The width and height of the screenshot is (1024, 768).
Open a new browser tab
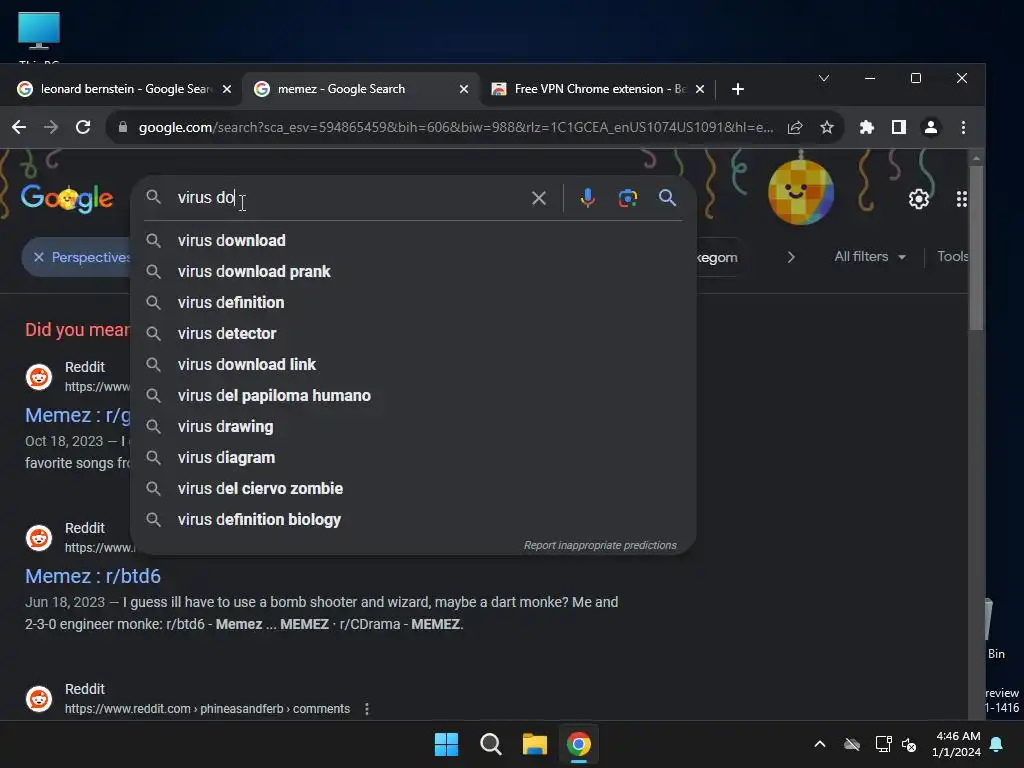(738, 89)
